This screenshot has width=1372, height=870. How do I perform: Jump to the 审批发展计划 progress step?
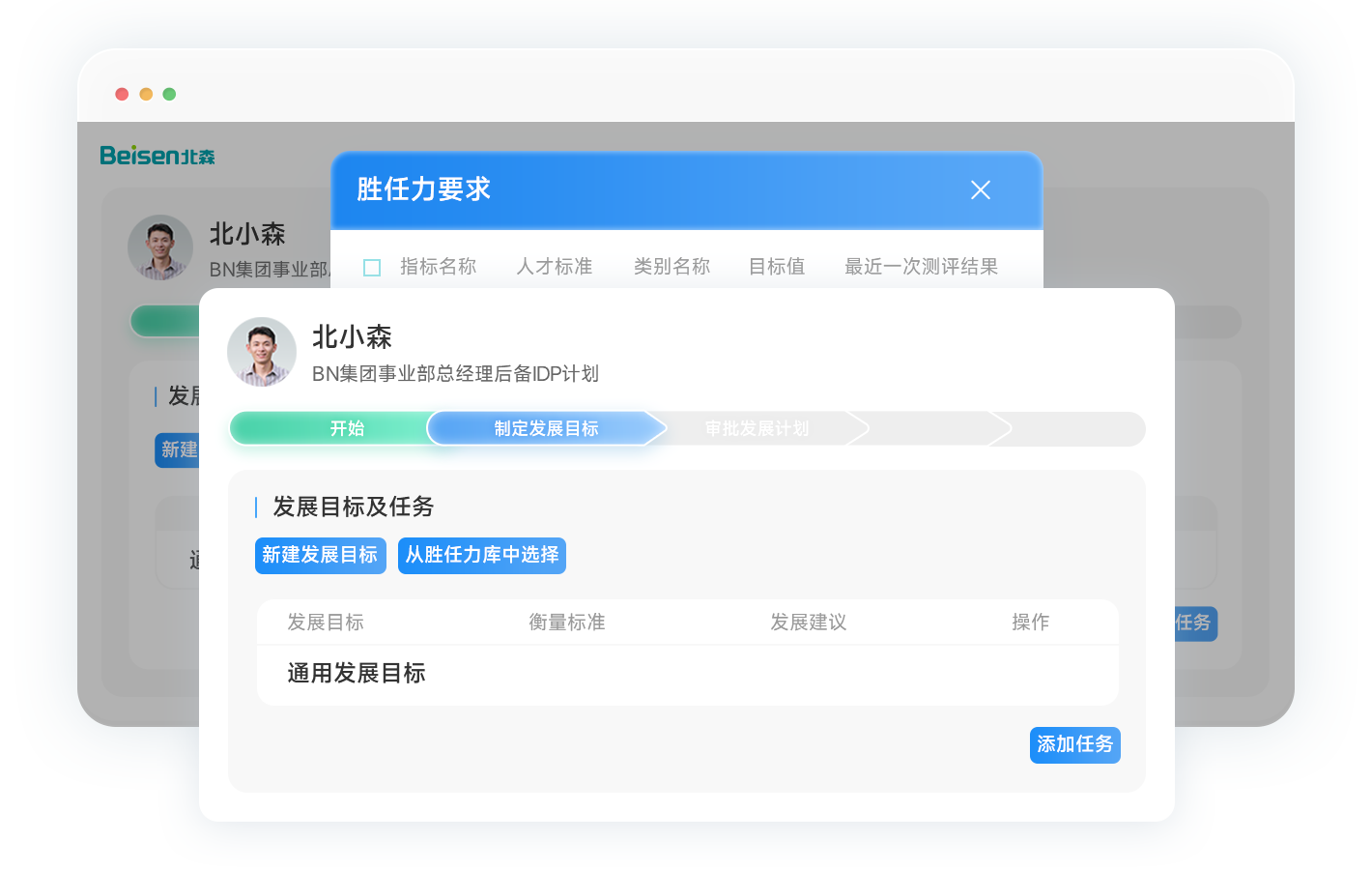click(757, 428)
